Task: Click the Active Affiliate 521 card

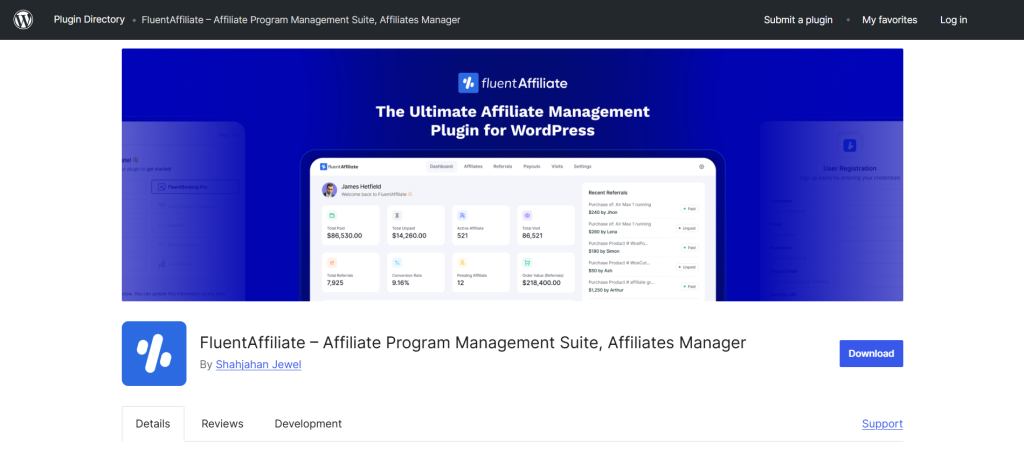Action: (481, 225)
